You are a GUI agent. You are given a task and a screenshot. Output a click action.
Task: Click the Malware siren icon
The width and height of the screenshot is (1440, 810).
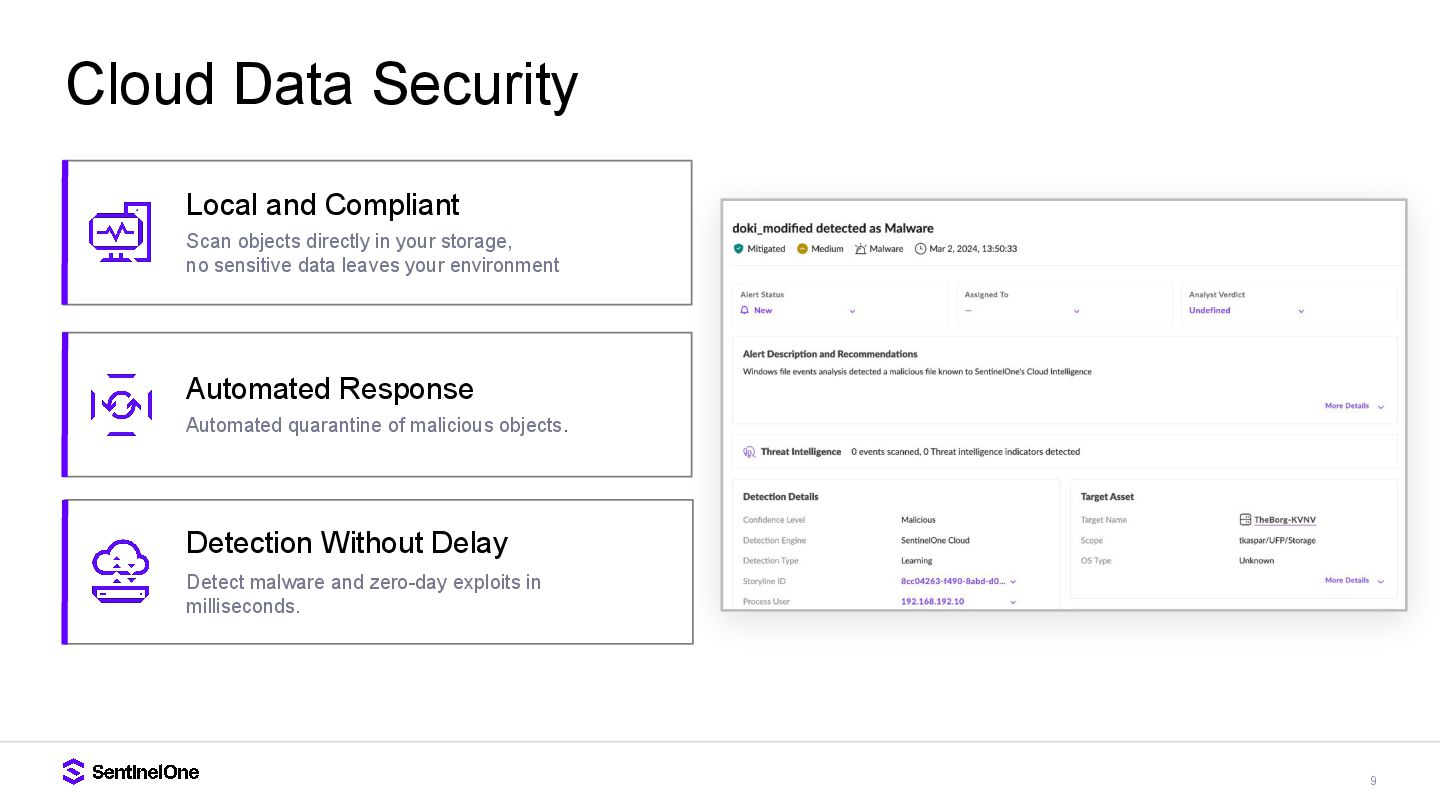pos(860,249)
